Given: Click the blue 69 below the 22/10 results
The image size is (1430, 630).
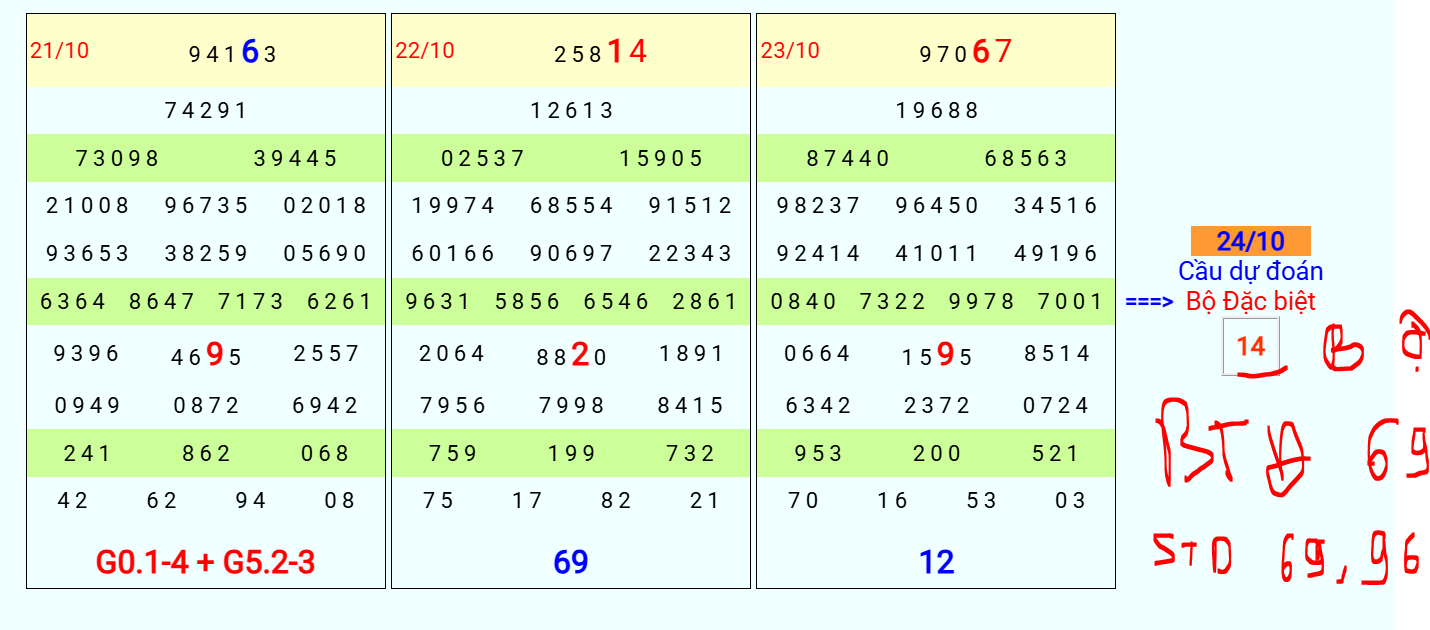Looking at the screenshot, I should pyautogui.click(x=571, y=563).
